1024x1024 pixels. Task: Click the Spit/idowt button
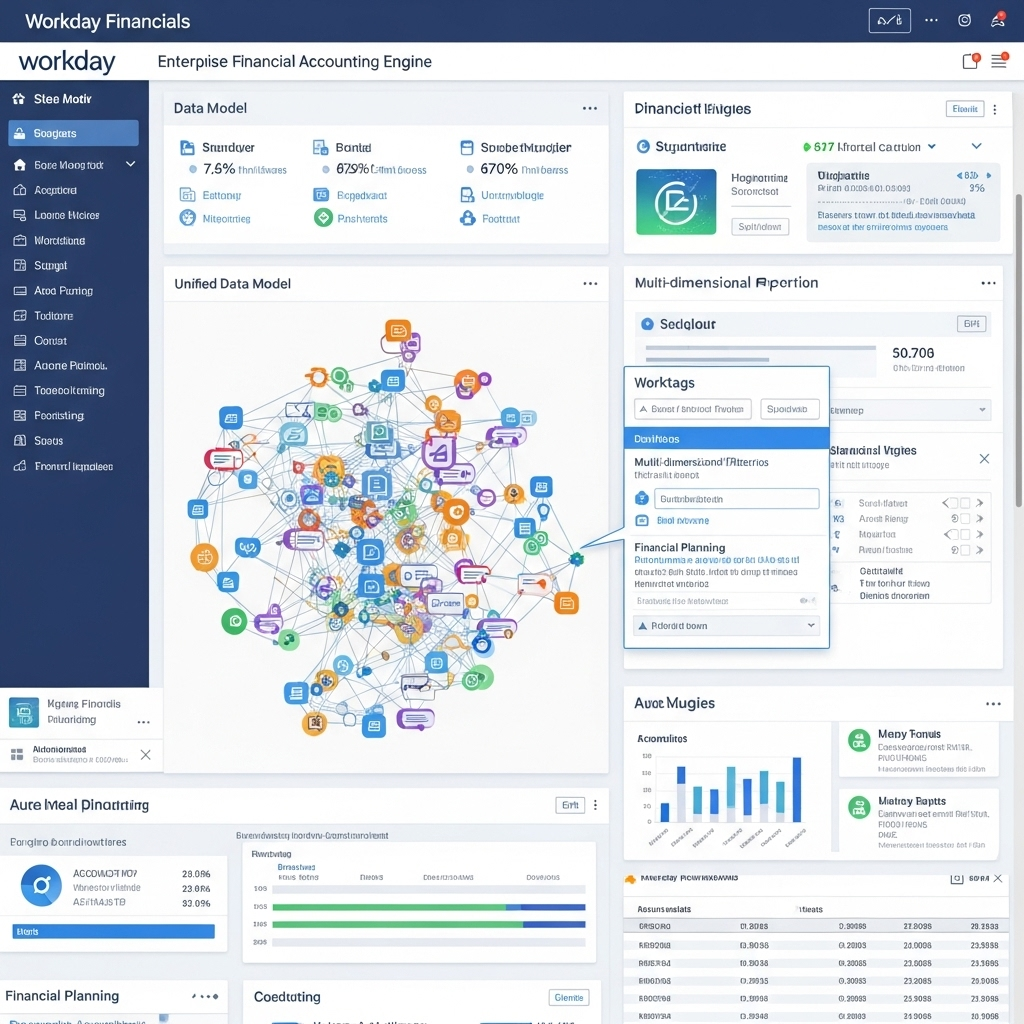760,227
